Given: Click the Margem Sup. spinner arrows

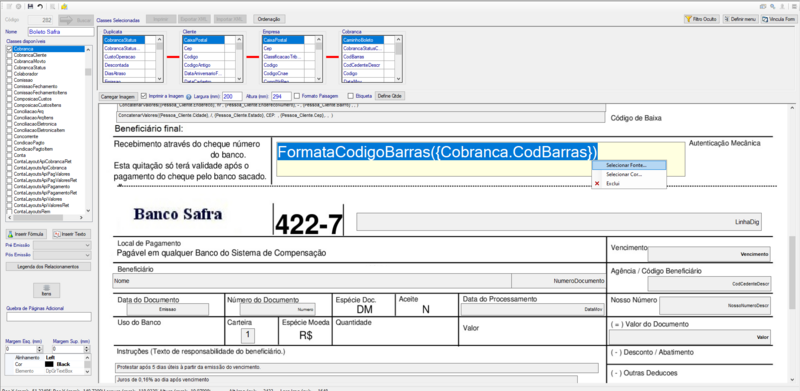Looking at the screenshot, I should [88, 349].
